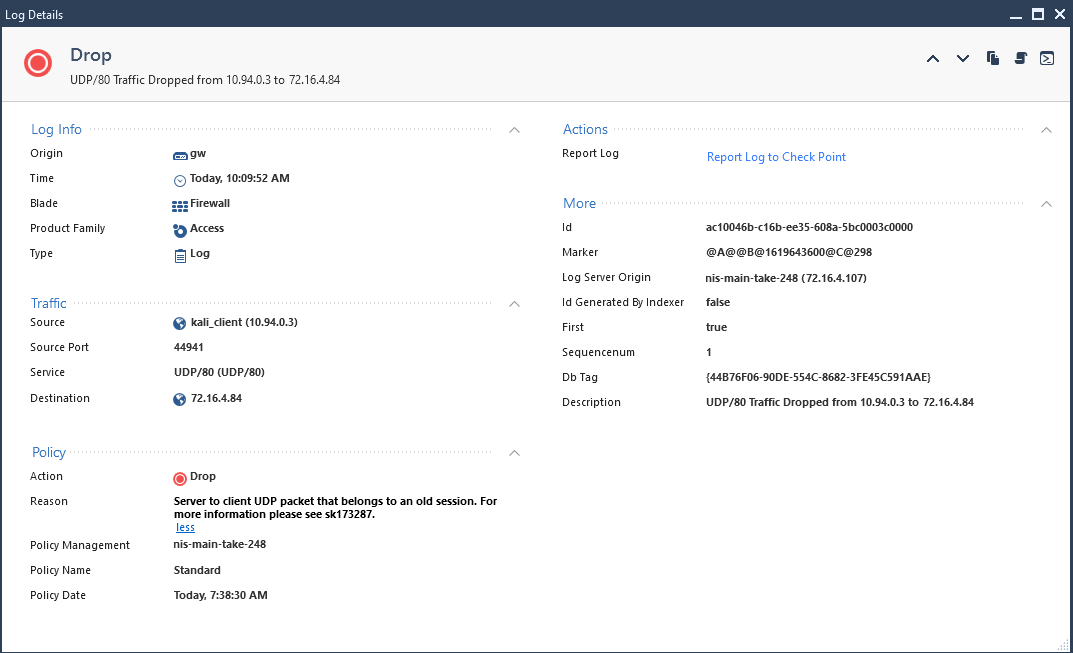
Task: Collapse the Traffic section
Action: coord(514,303)
